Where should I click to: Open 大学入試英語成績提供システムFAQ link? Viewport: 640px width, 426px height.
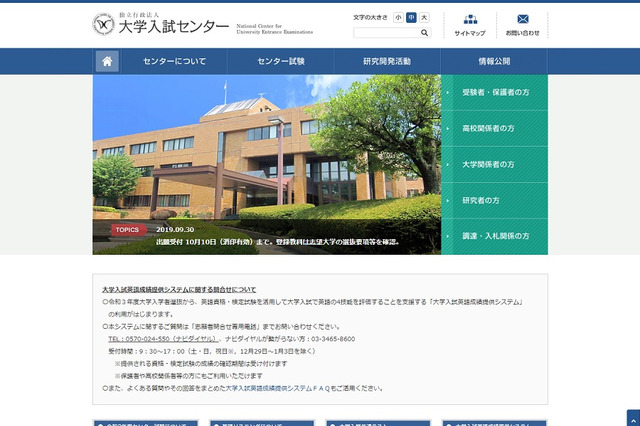tap(278, 388)
